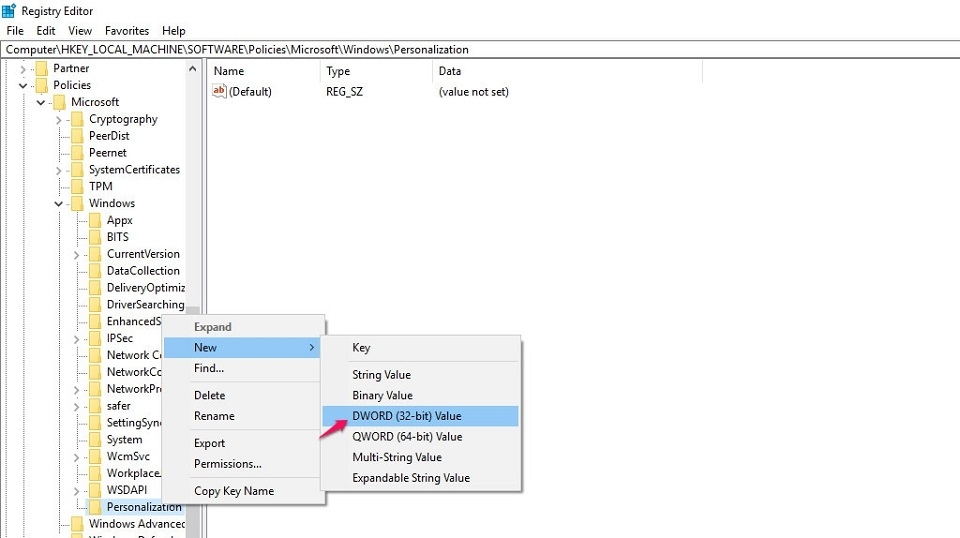Select the IPSec folder icon

coord(95,338)
